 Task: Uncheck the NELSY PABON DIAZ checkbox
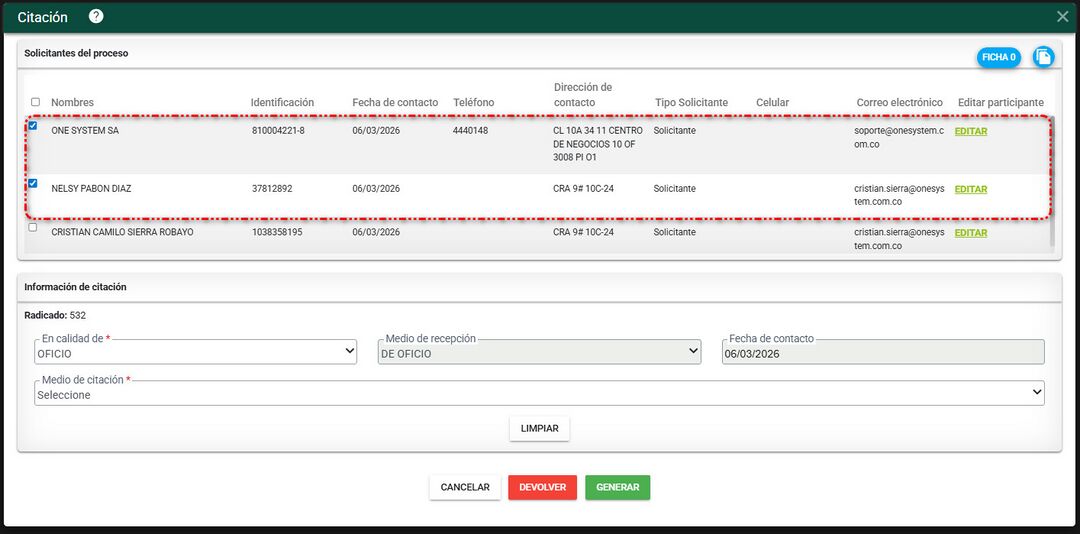click(x=33, y=184)
